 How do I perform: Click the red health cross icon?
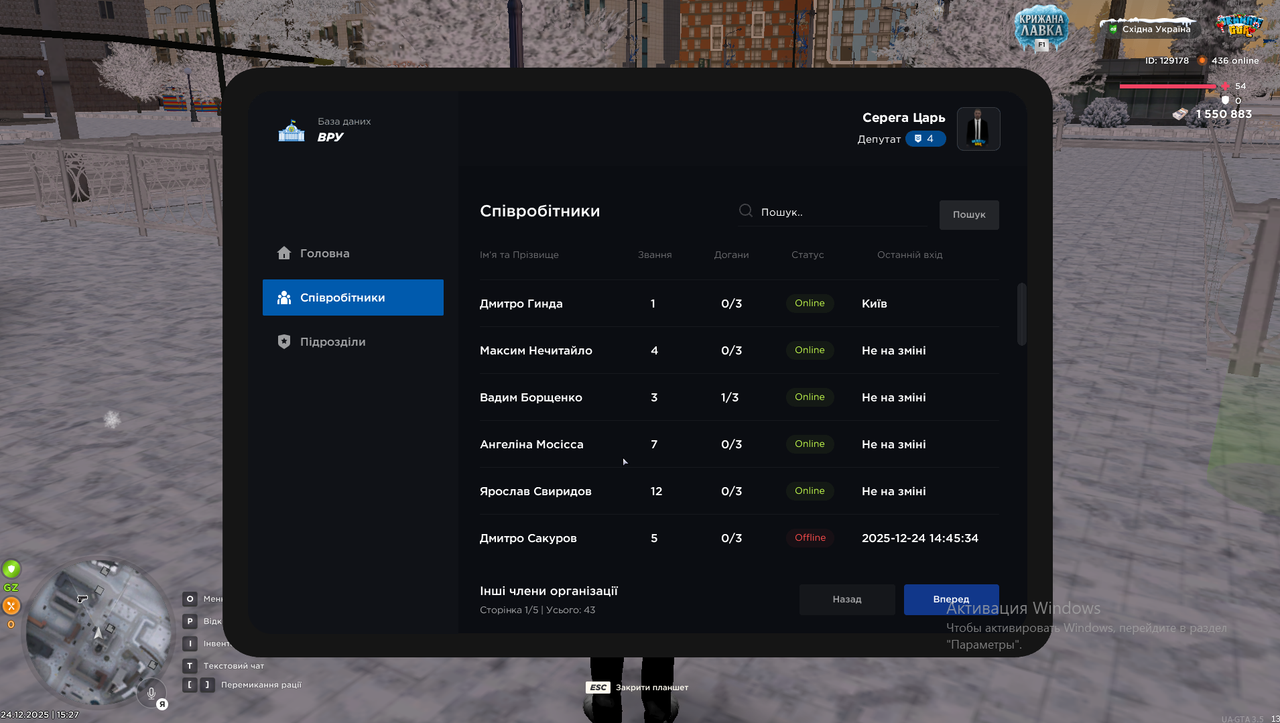pyautogui.click(x=1225, y=86)
